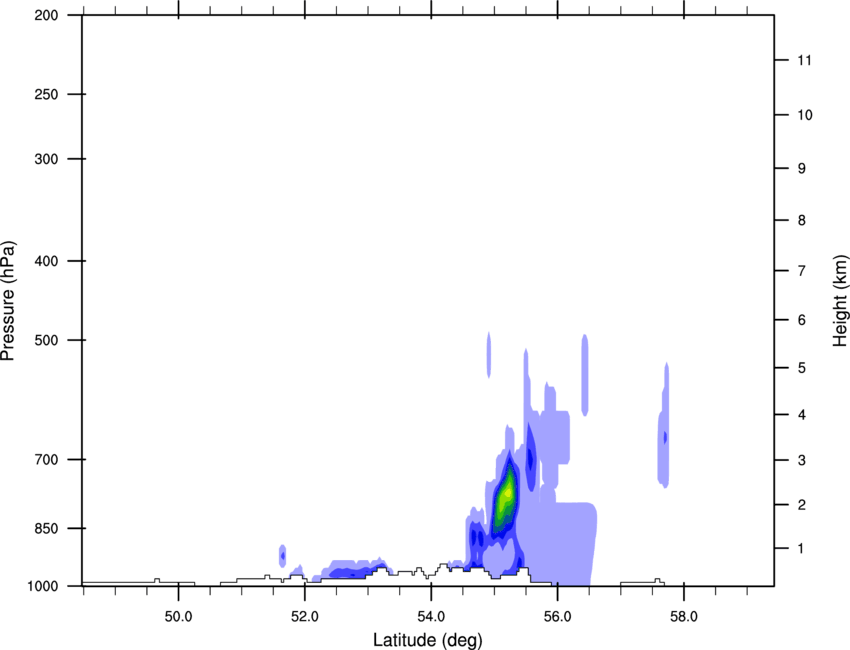The image size is (850, 650).
Task: Pick the 4 km height label
Action: [802, 415]
